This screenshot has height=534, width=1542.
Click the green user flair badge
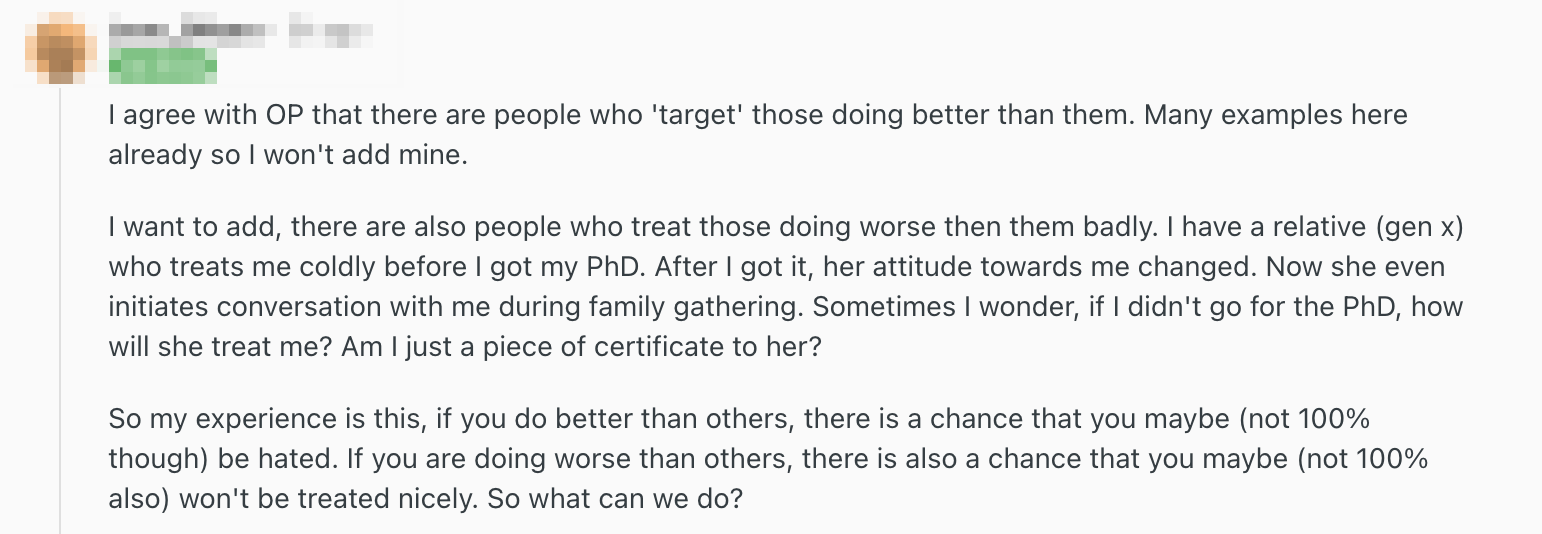coord(162,68)
